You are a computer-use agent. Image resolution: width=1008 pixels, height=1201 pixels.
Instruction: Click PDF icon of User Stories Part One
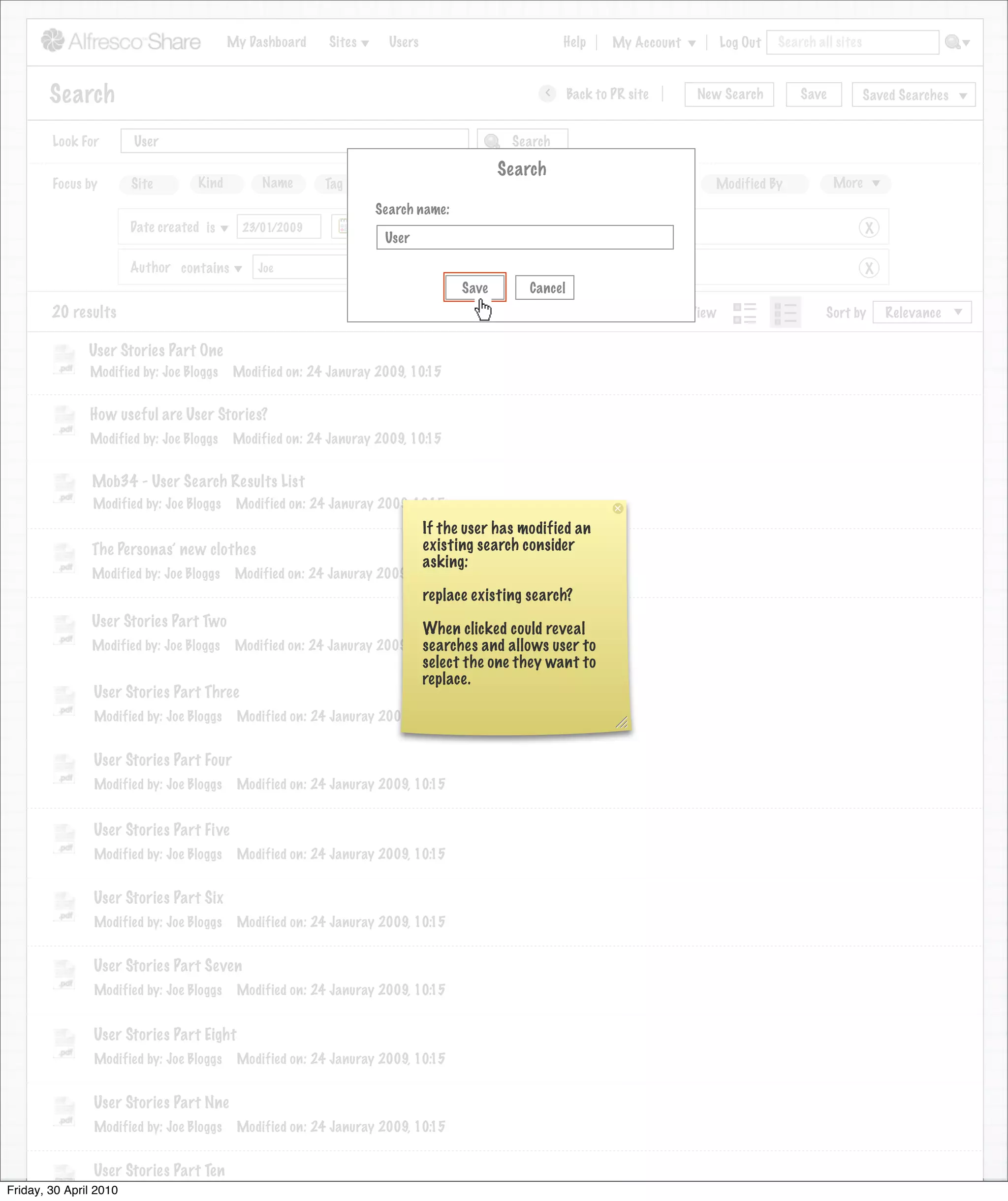(64, 360)
